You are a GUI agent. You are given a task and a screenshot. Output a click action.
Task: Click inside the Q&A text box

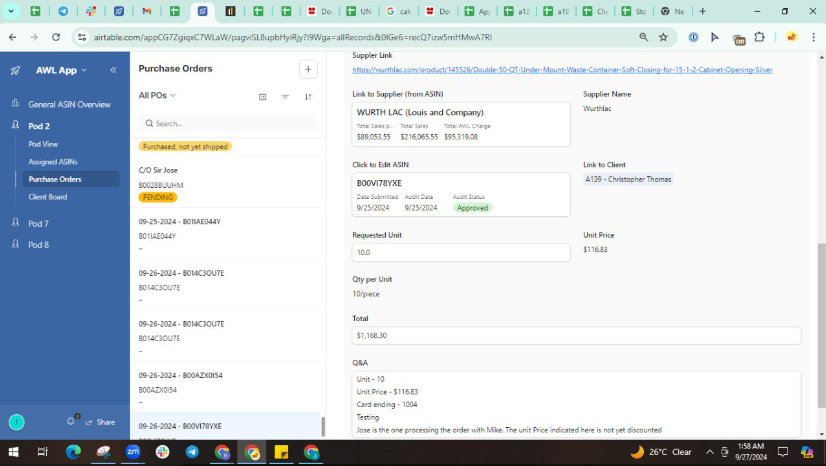[576, 404]
